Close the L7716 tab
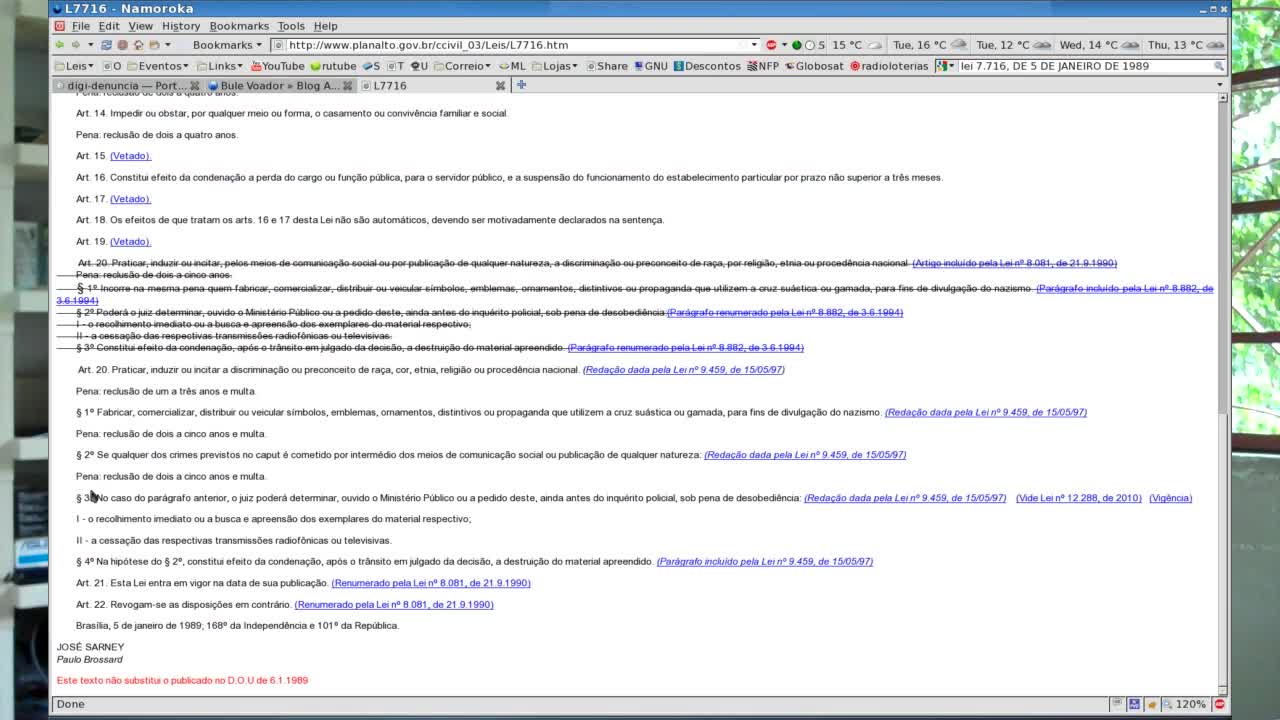Image resolution: width=1280 pixels, height=720 pixels. [500, 86]
